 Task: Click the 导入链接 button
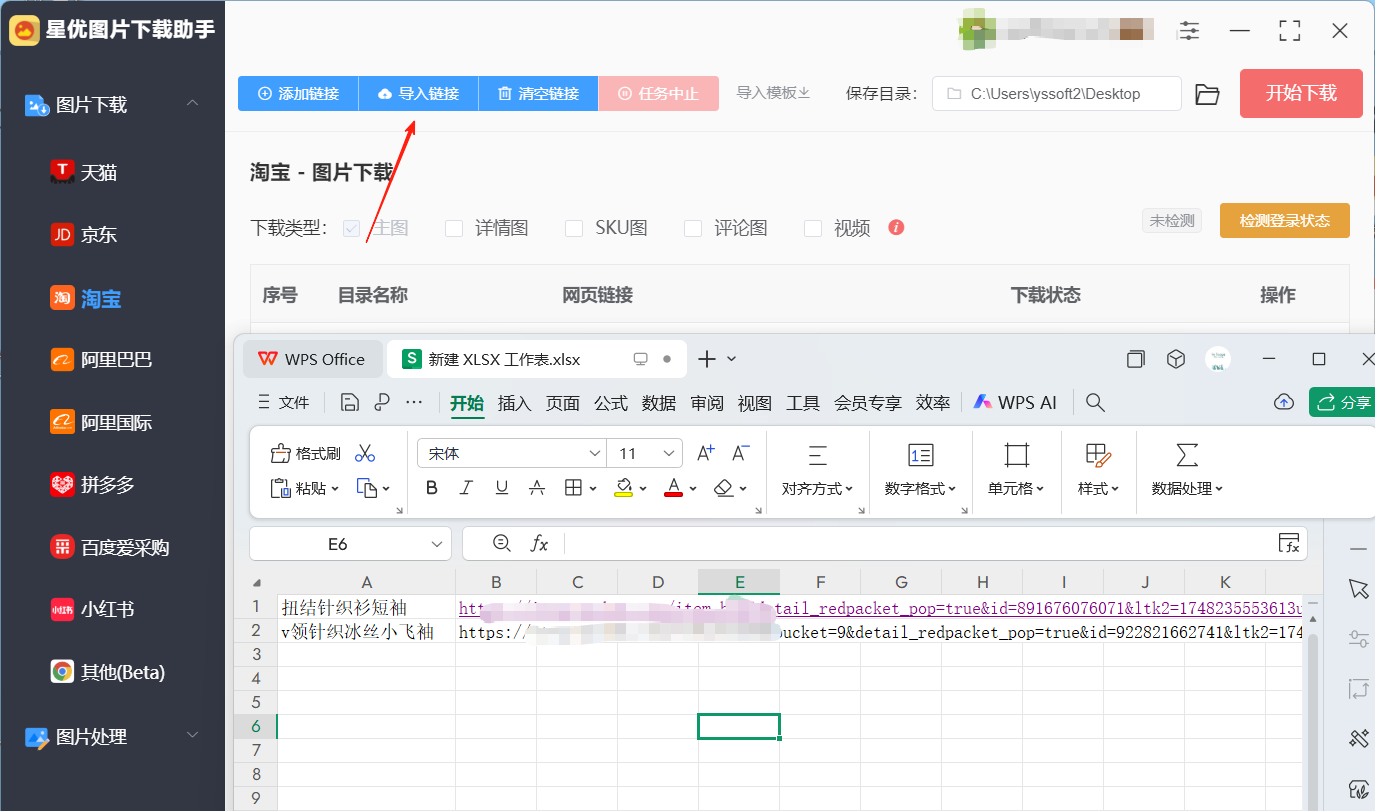(x=418, y=93)
